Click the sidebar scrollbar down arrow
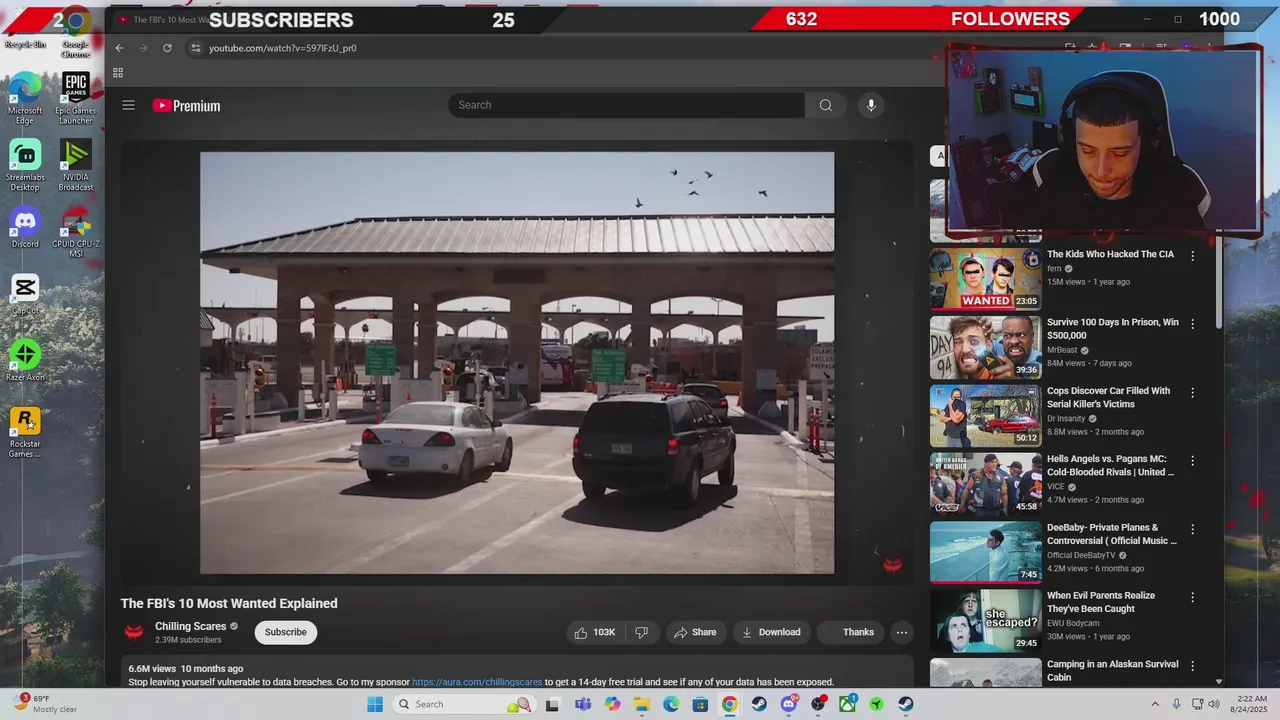Image resolution: width=1280 pixels, height=720 pixels. click(x=1218, y=681)
